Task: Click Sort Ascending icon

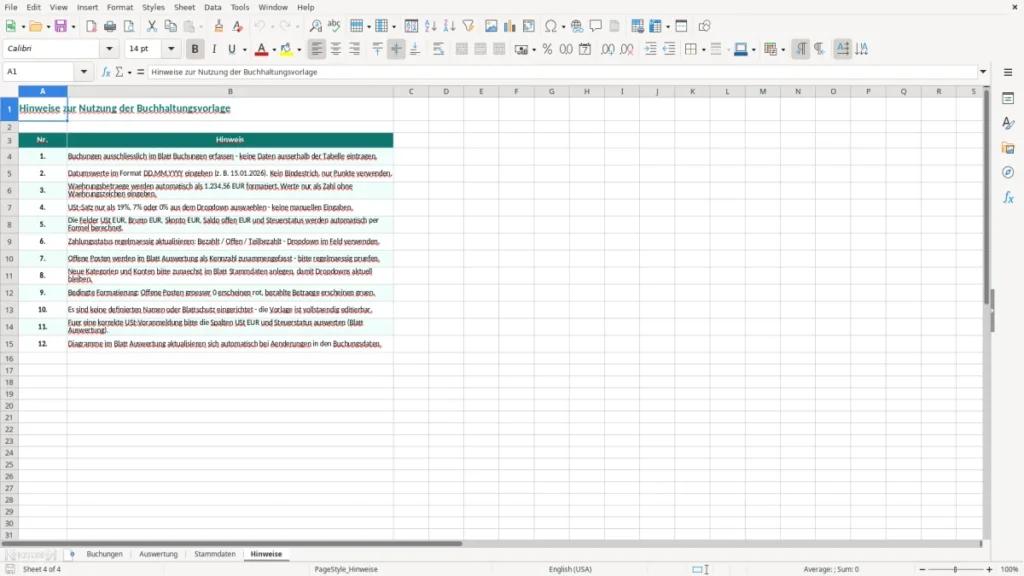Action: [430, 26]
